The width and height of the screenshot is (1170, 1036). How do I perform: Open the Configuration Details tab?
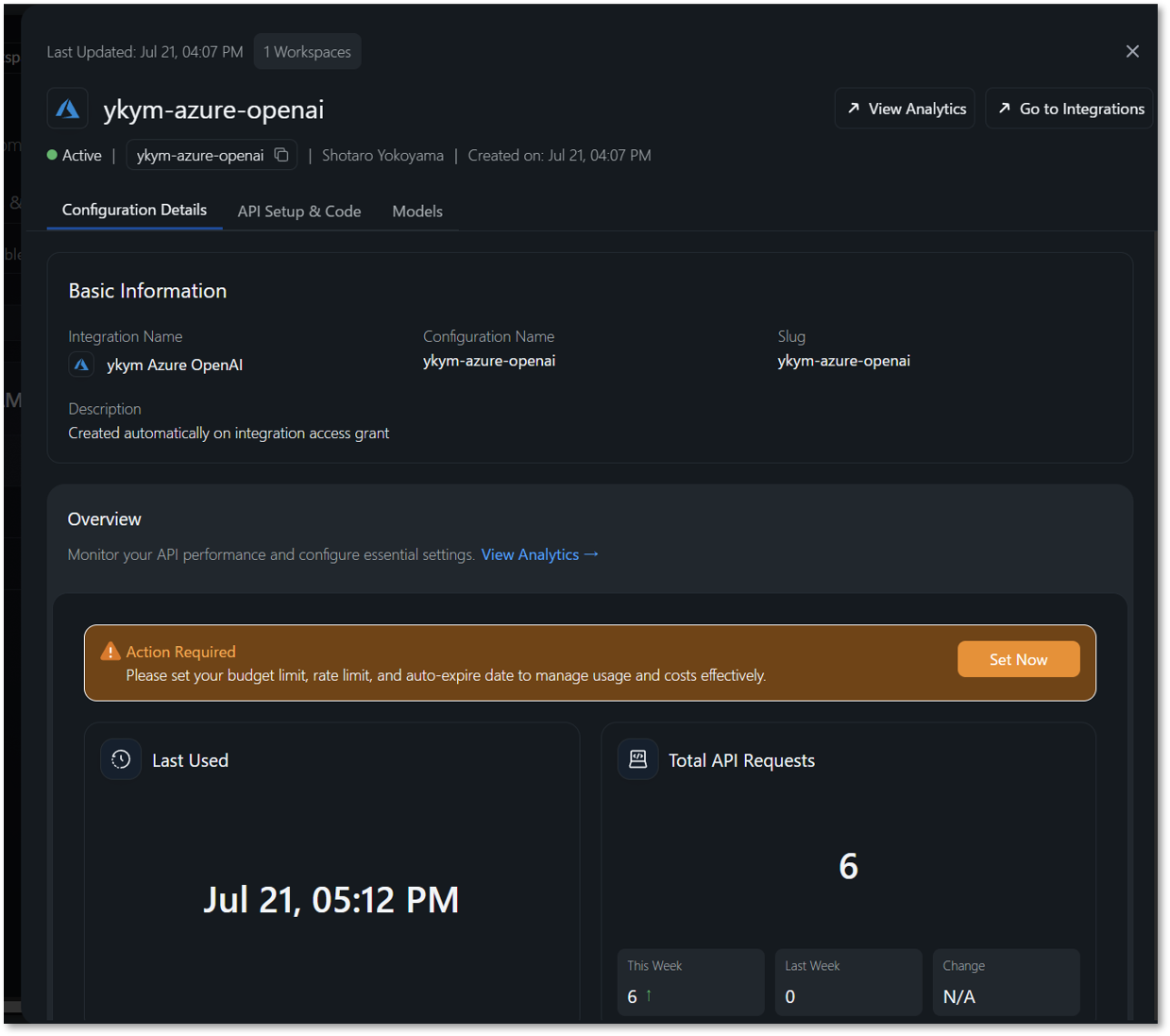[134, 210]
